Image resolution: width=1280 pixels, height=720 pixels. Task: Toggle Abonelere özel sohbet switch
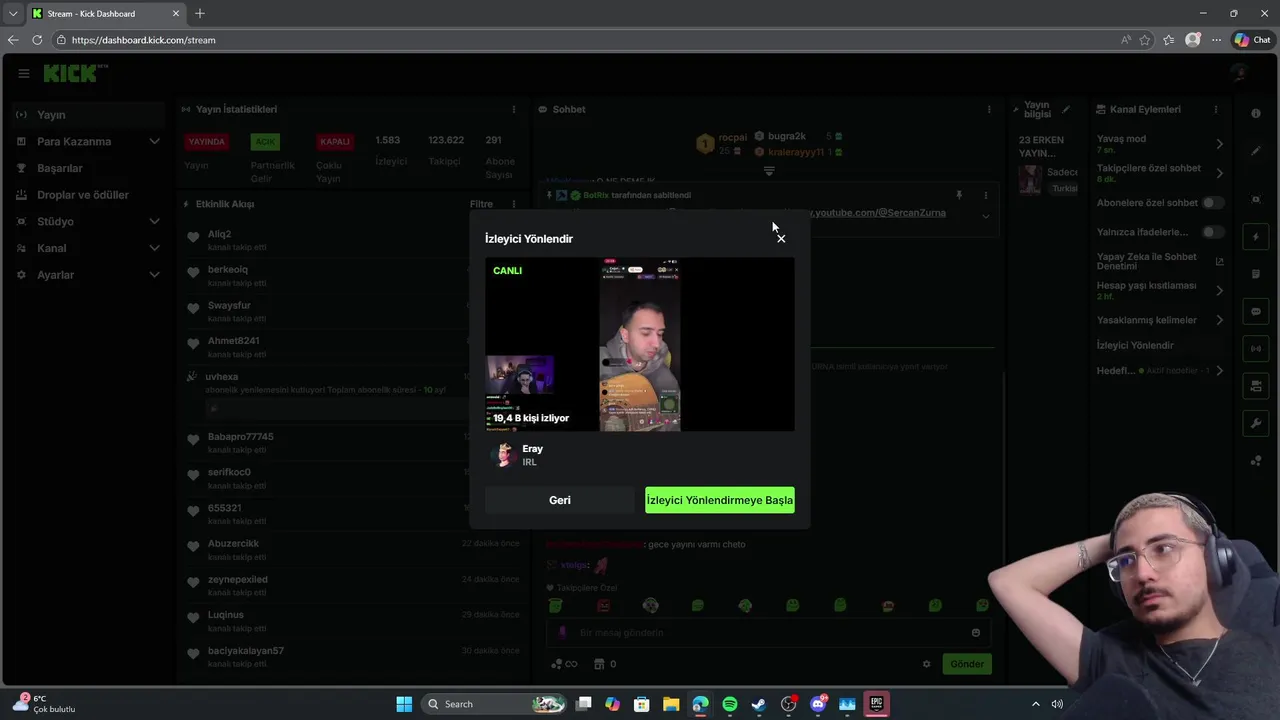[x=1212, y=203]
